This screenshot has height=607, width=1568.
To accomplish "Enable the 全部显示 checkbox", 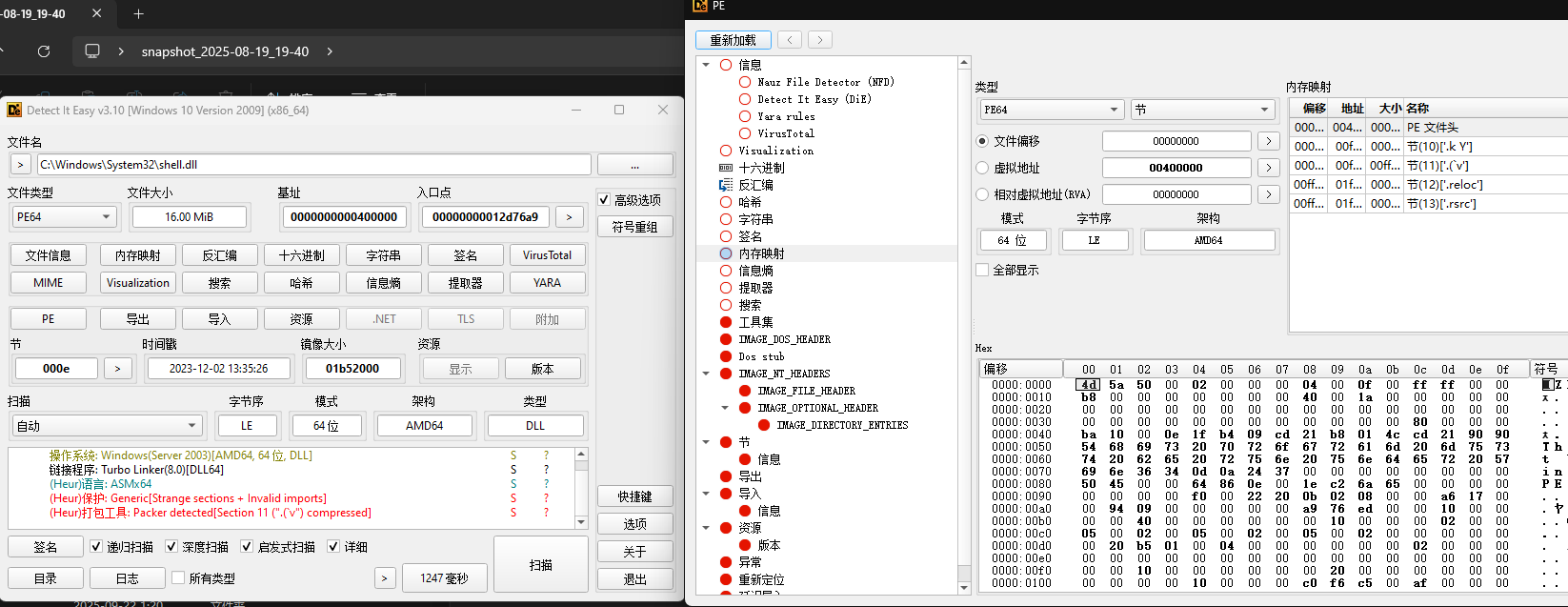I will (982, 271).
